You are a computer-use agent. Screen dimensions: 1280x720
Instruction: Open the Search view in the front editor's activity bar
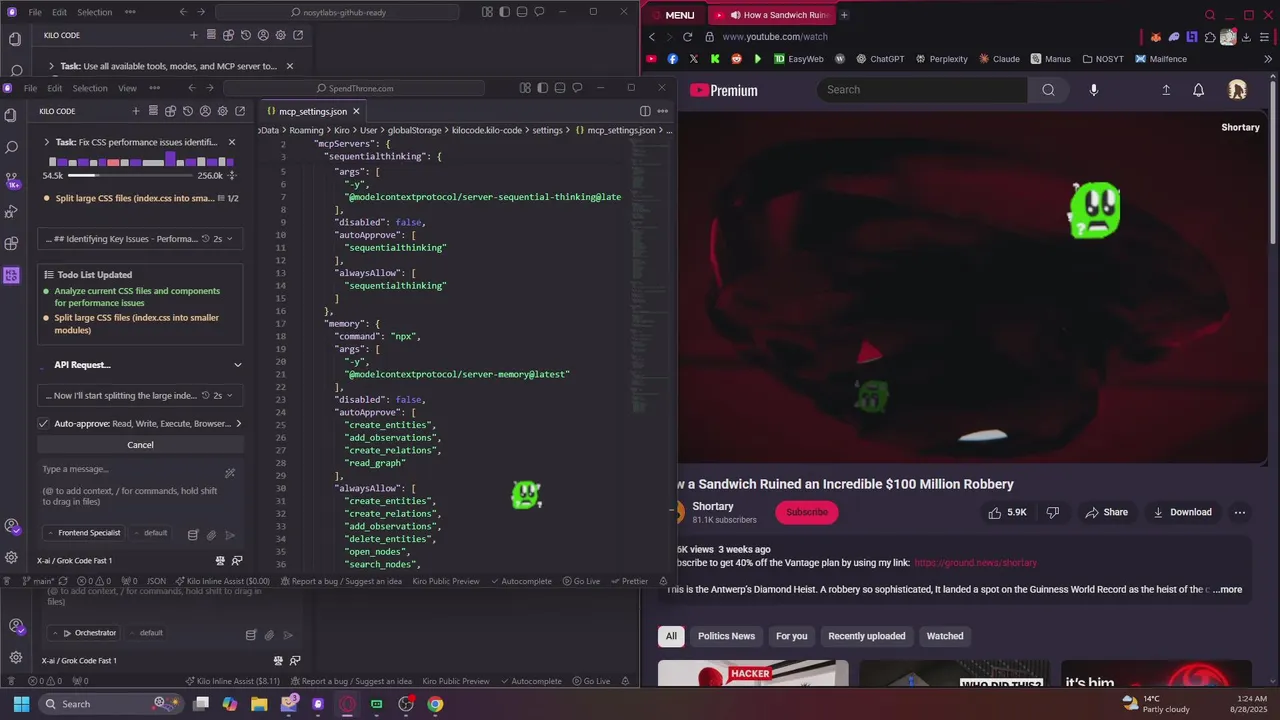[11, 147]
